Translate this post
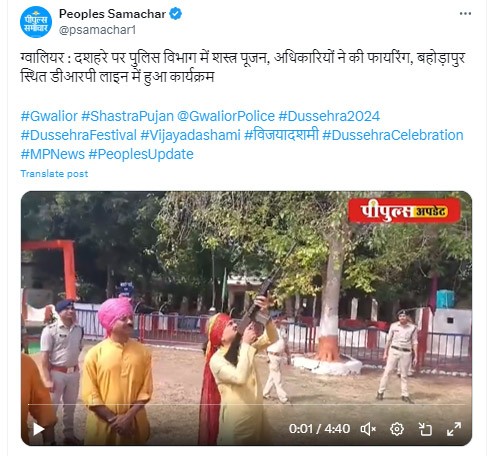The height and width of the screenshot is (456, 504). pos(54,174)
